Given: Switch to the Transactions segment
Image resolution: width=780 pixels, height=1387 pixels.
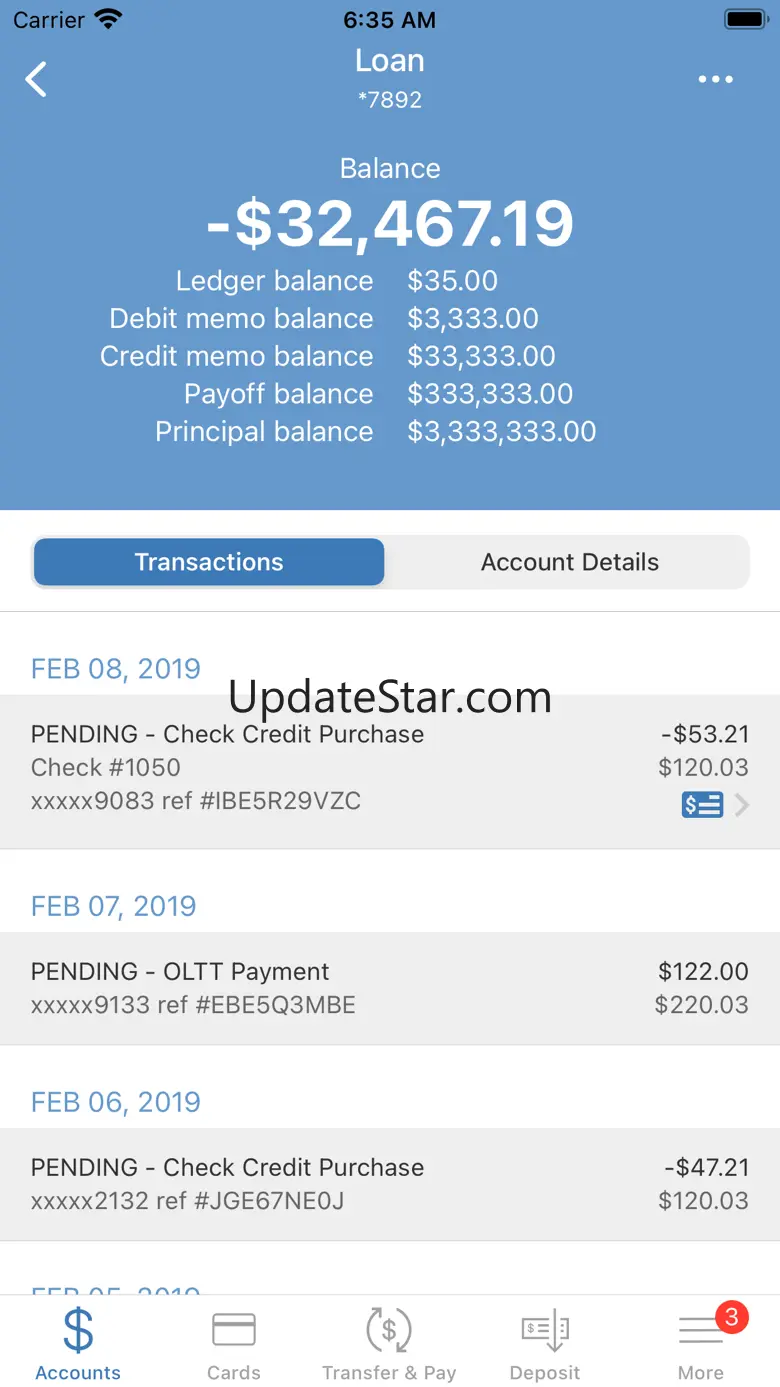Looking at the screenshot, I should 209,562.
